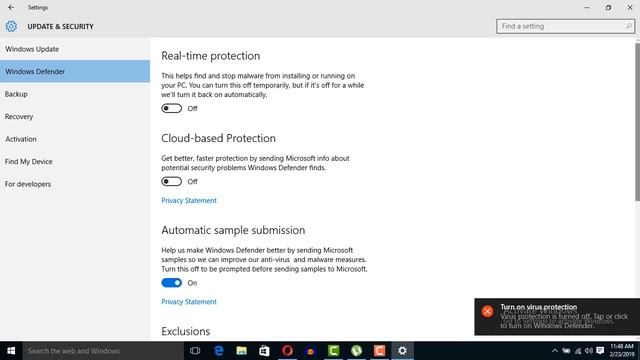Screen dimensions: 640x360
Task: Click the Search the web and Windows box
Action: tap(103, 351)
